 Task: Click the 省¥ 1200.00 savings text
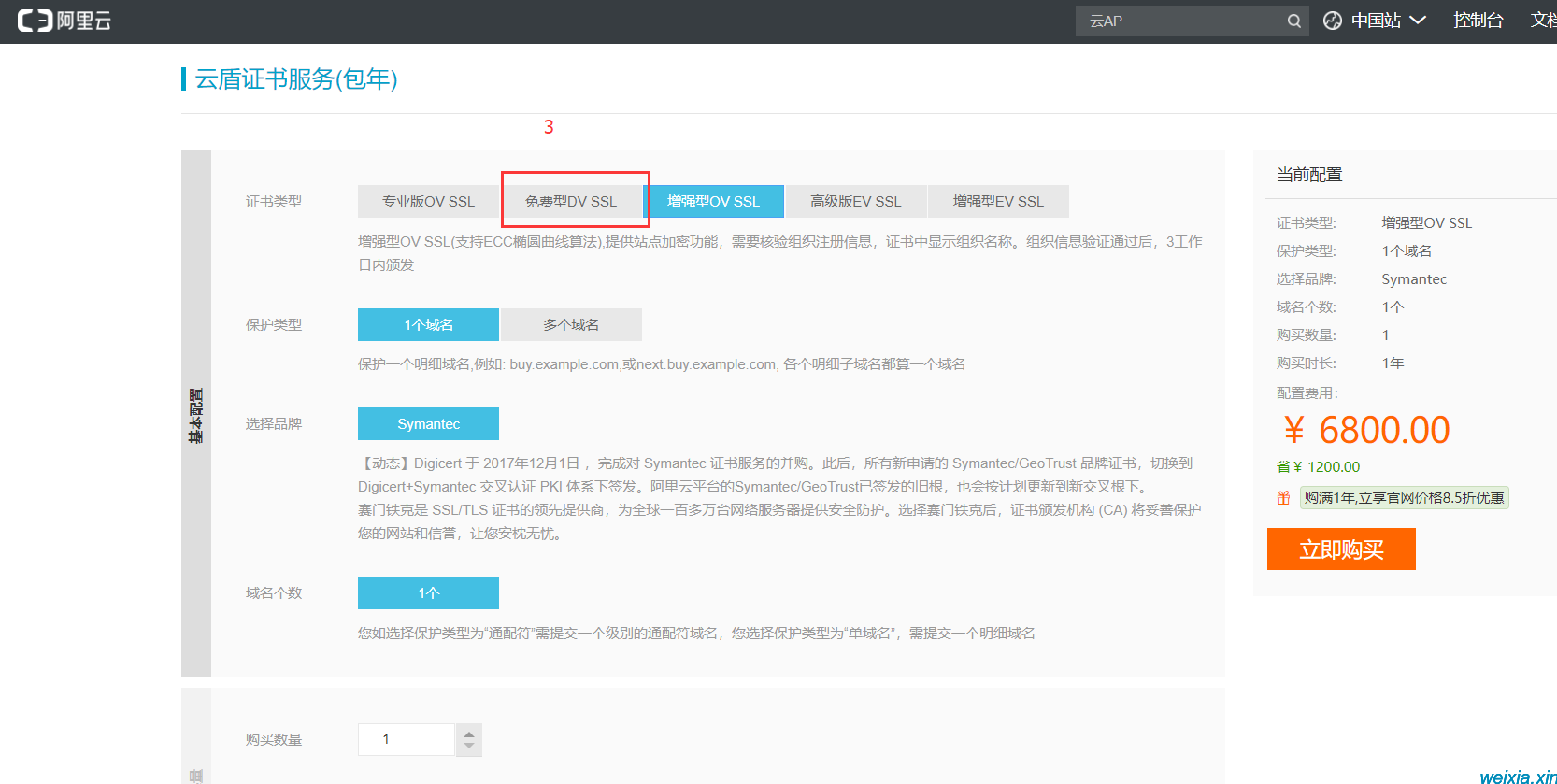[x=1318, y=467]
